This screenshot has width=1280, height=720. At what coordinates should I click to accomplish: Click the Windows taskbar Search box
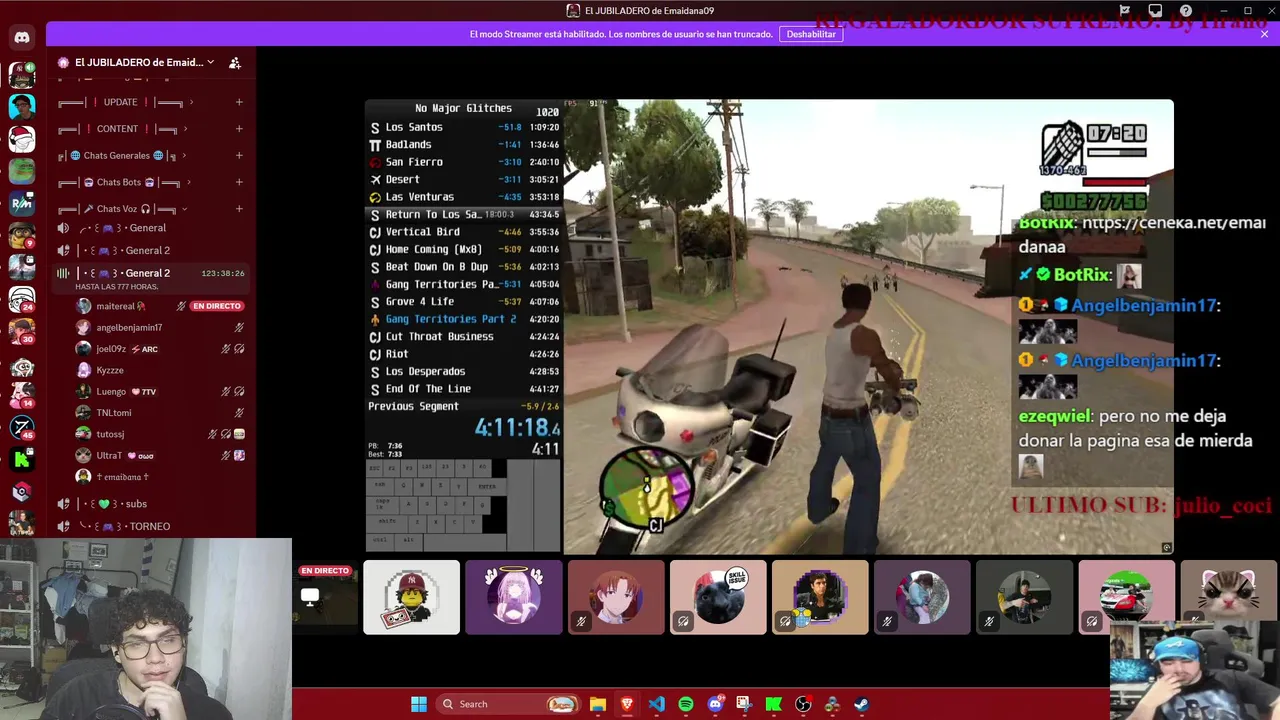click(510, 704)
